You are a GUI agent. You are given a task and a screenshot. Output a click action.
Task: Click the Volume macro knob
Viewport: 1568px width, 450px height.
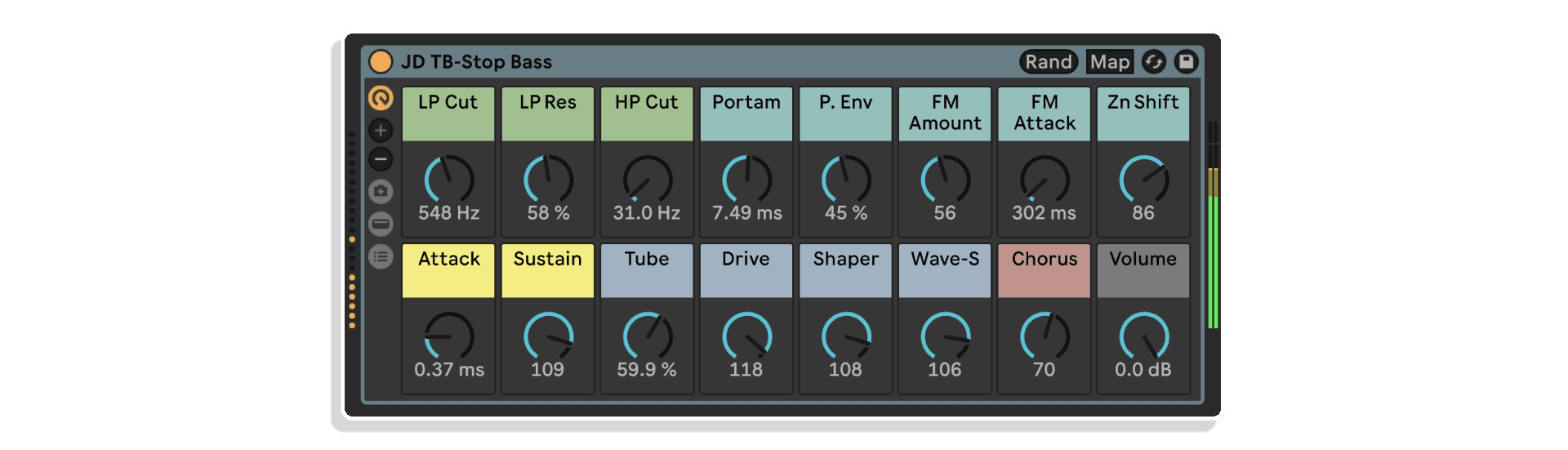pyautogui.click(x=1143, y=336)
